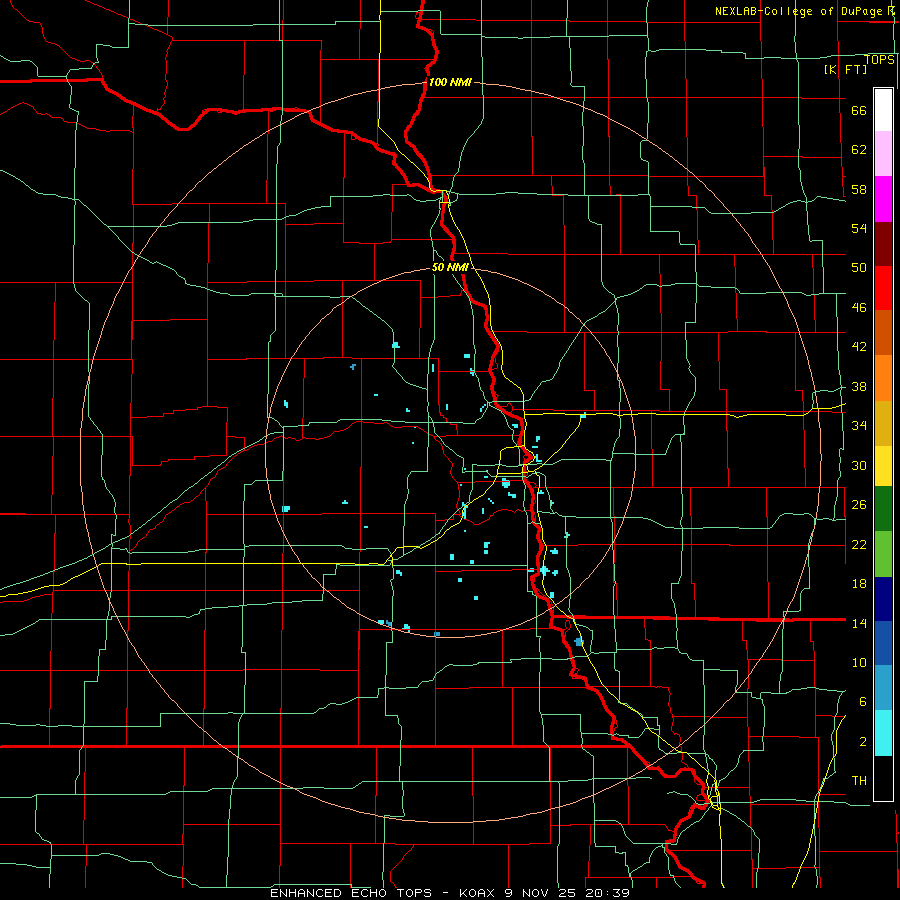Select the light green legend segment
900x900 pixels.
click(883, 554)
